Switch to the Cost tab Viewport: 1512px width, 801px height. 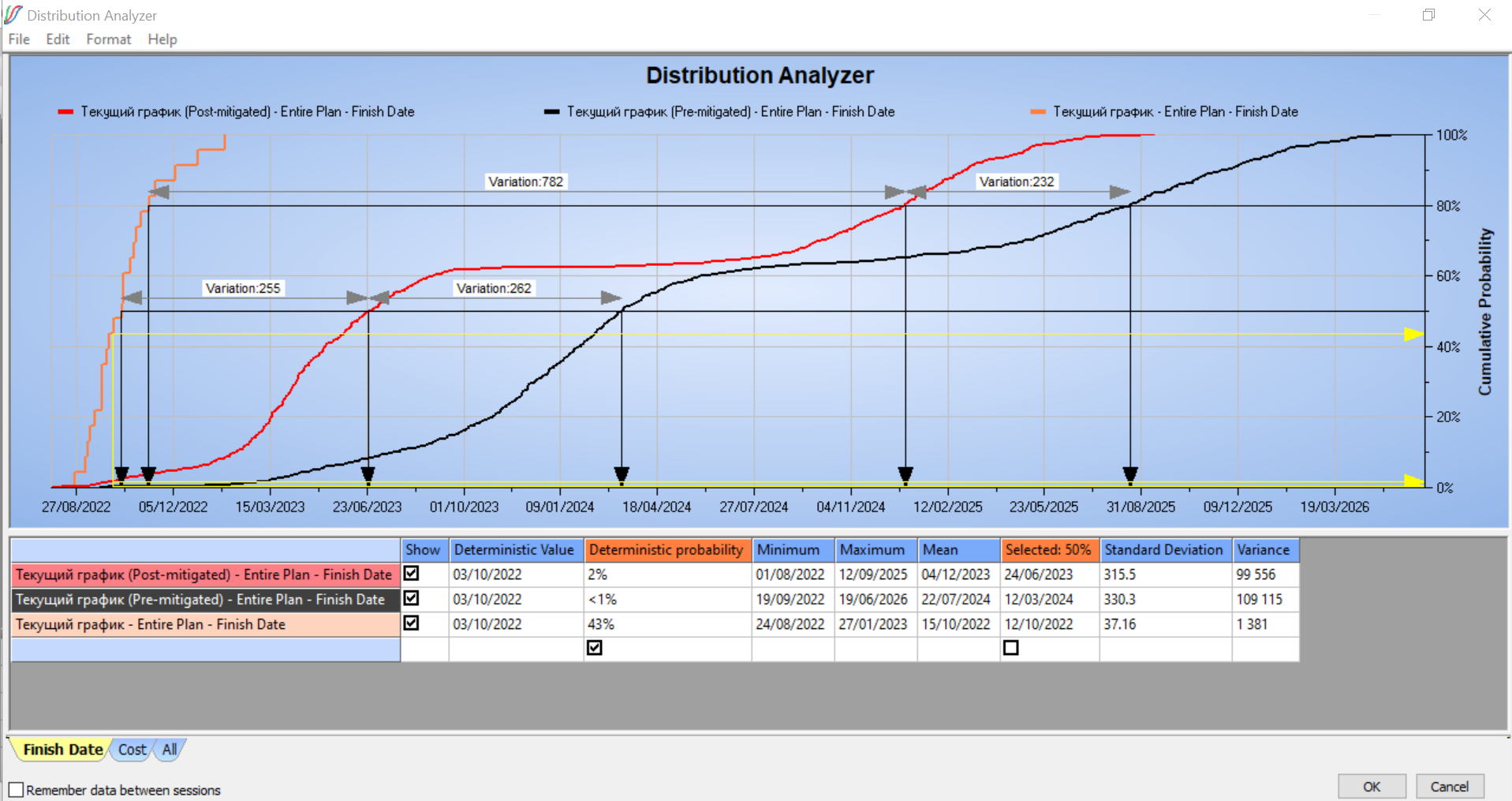(x=132, y=750)
